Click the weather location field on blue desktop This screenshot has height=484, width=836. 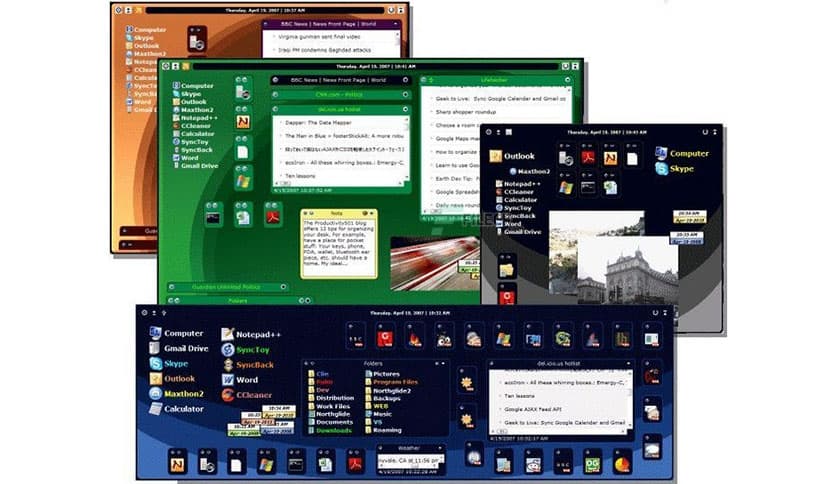pos(409,460)
